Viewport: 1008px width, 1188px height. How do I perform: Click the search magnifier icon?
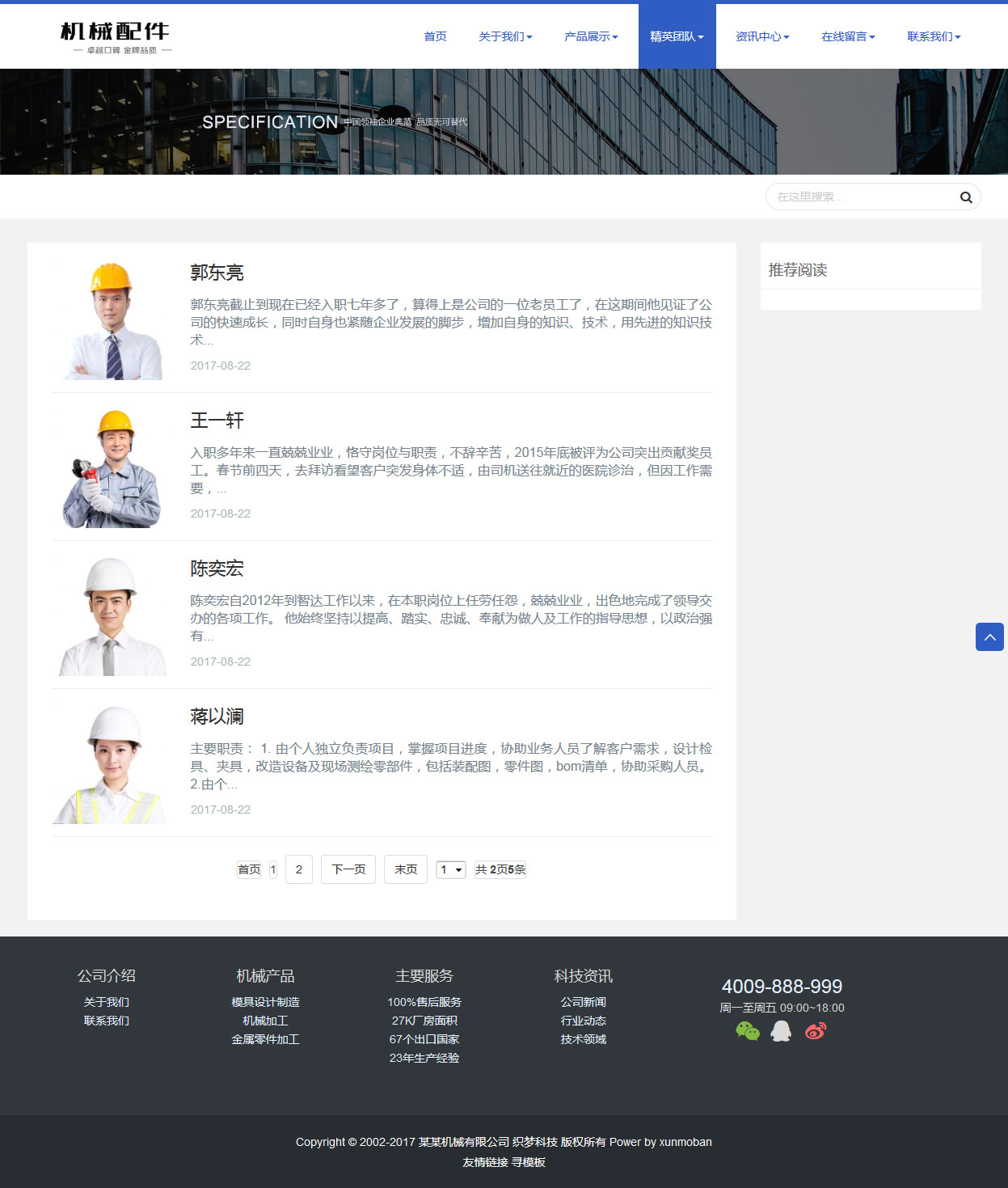tap(965, 197)
